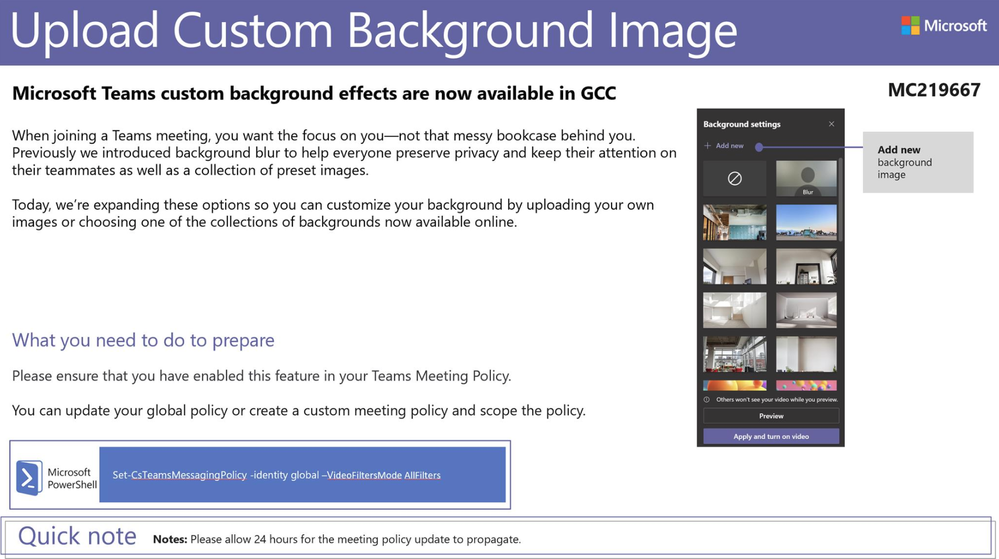Choose the office with teal lockers background
999x559 pixels.
click(735, 222)
